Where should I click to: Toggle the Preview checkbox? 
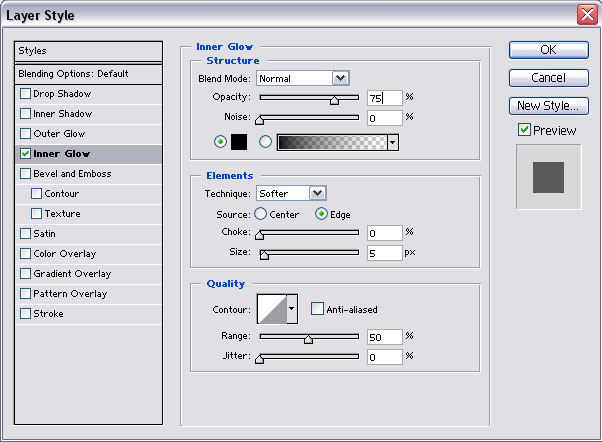524,130
